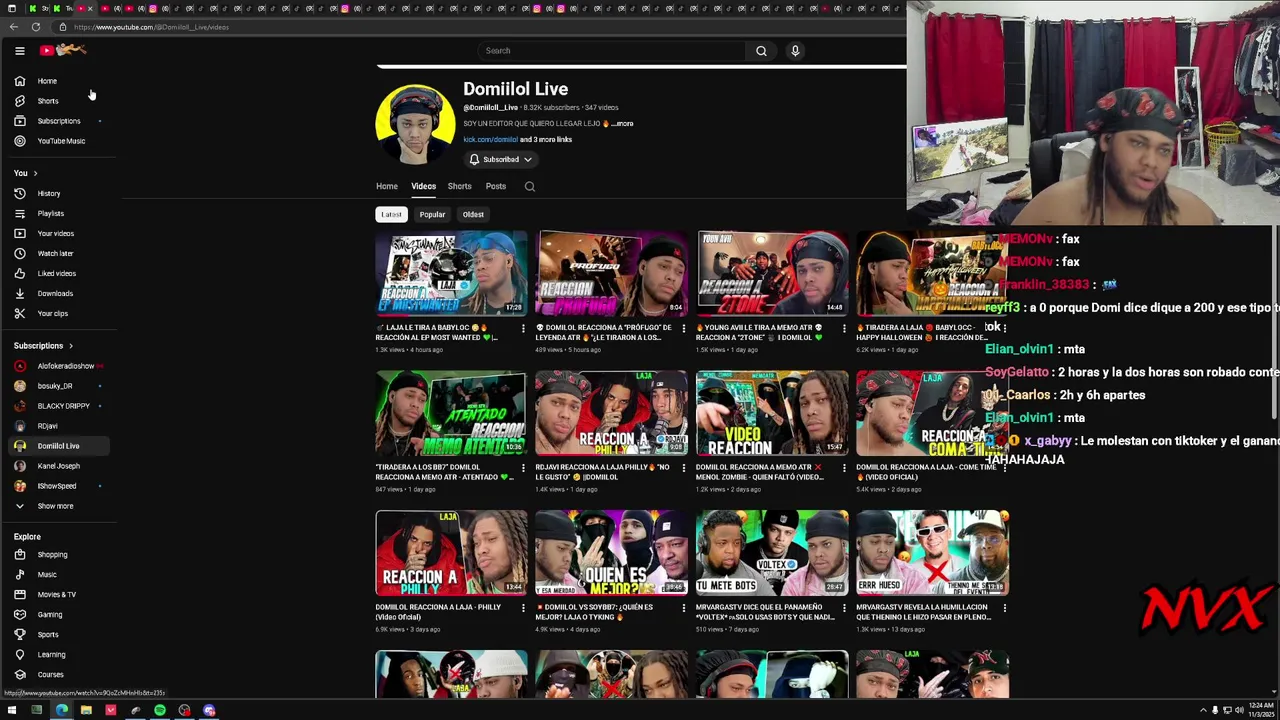Click the browser back arrow
Image resolution: width=1280 pixels, height=720 pixels.
pyautogui.click(x=16, y=27)
